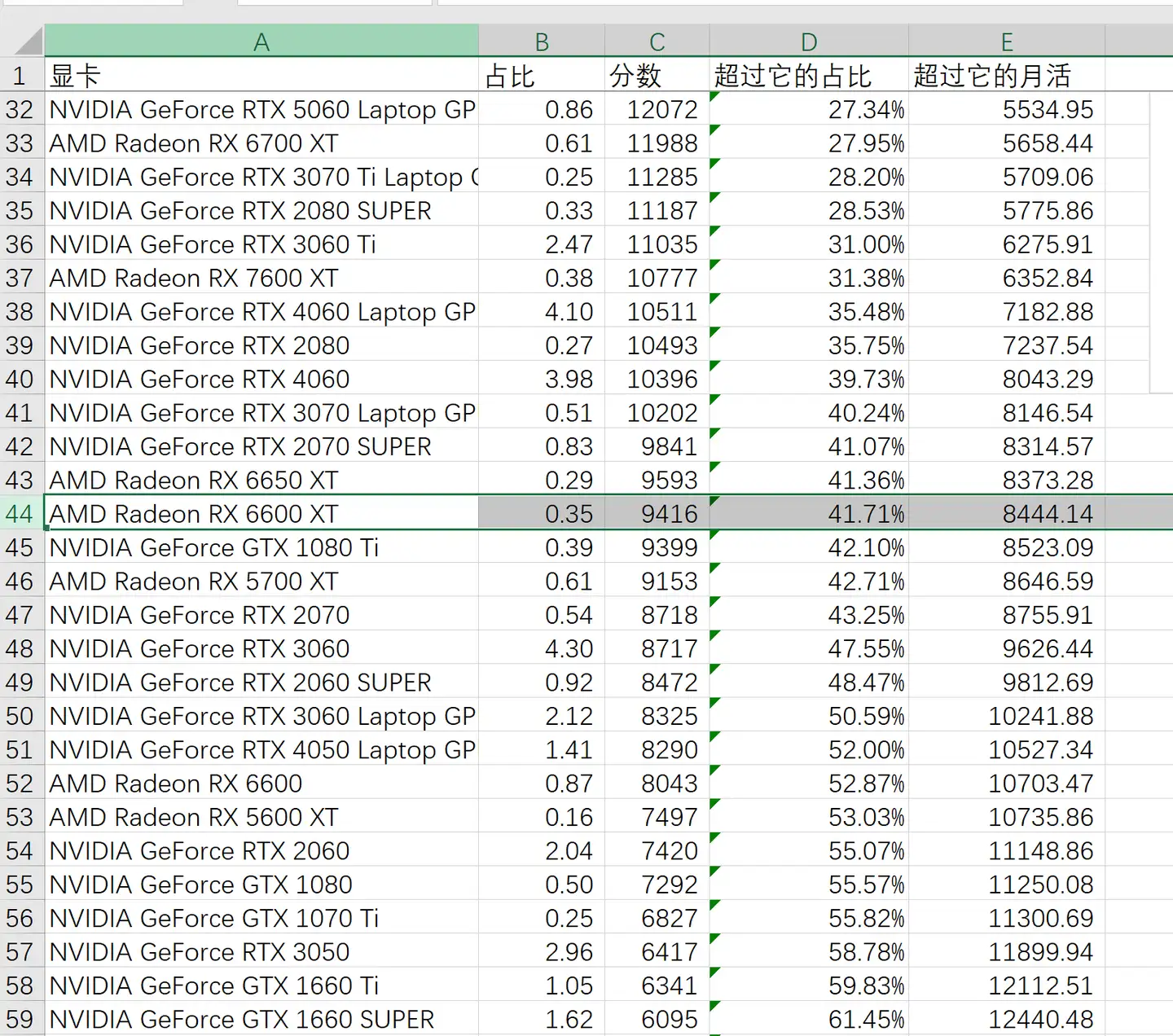Click score value 7420

[657, 850]
